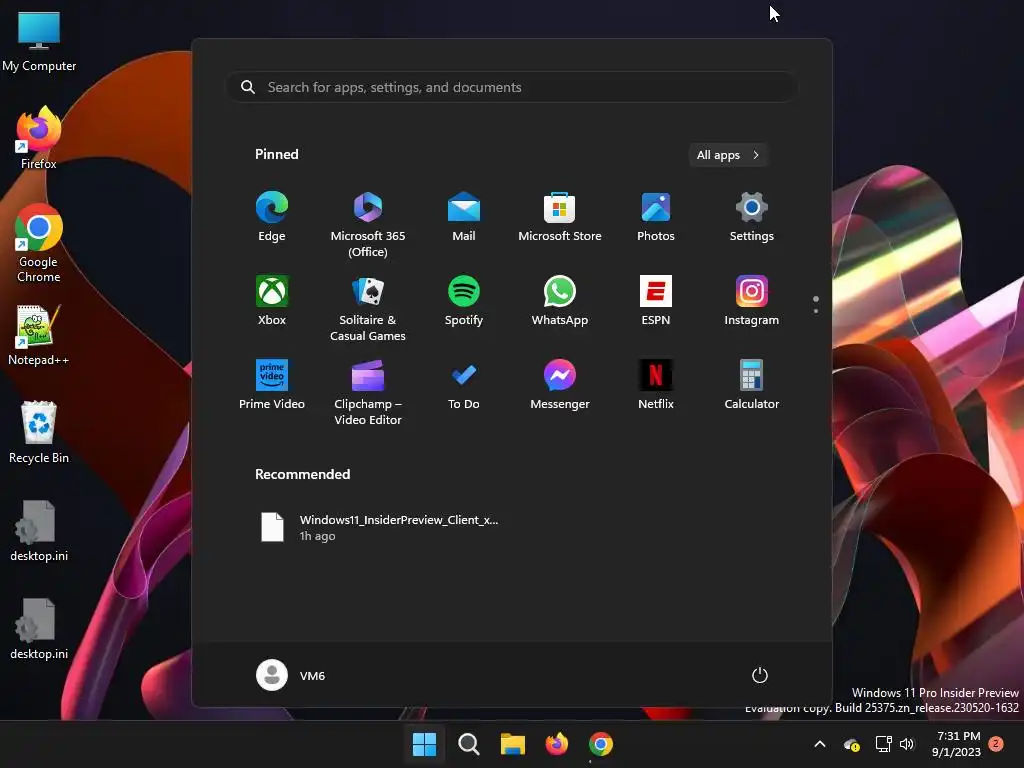Open the Calculator app

pyautogui.click(x=752, y=385)
